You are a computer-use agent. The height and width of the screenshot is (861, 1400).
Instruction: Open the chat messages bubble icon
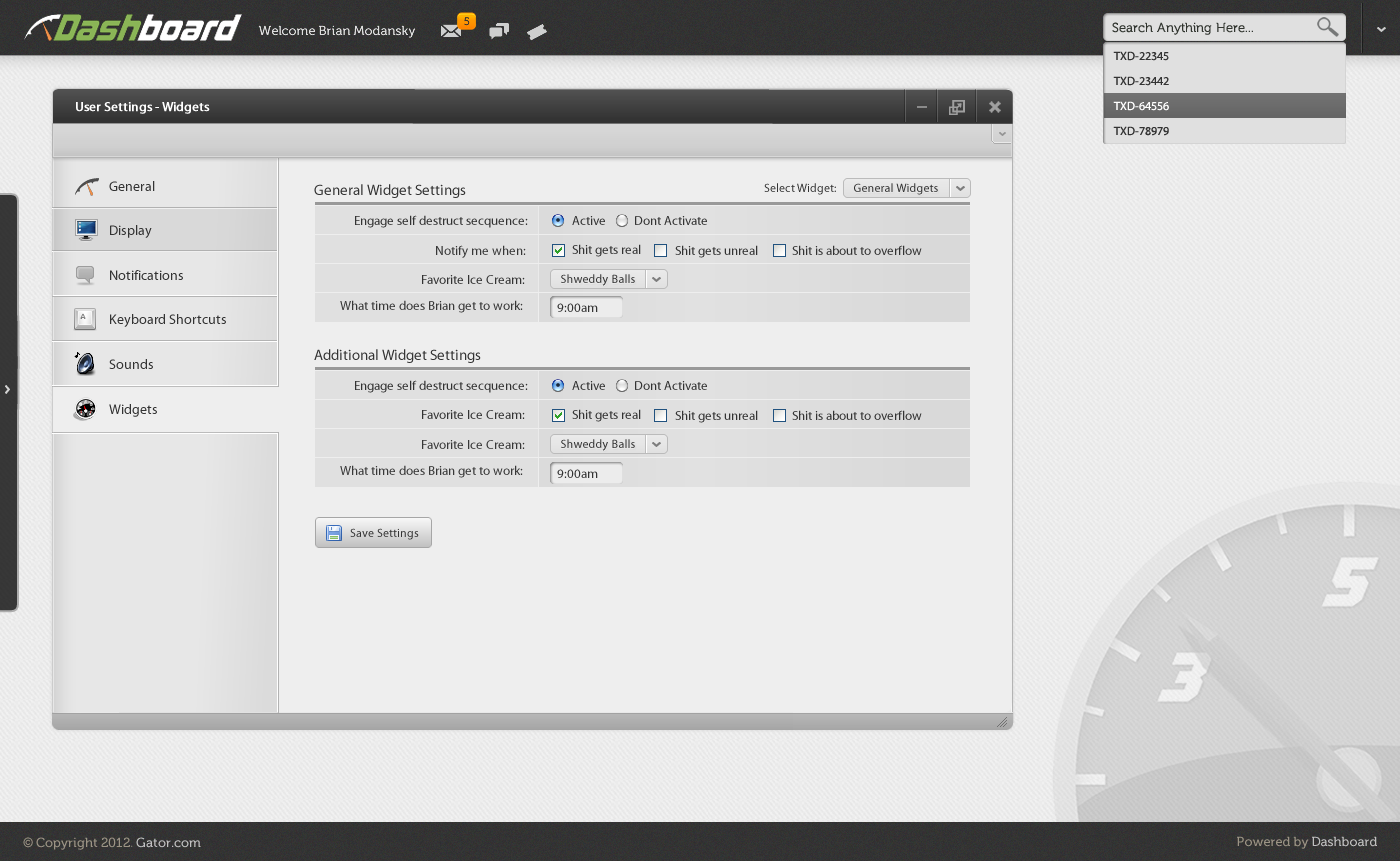499,31
